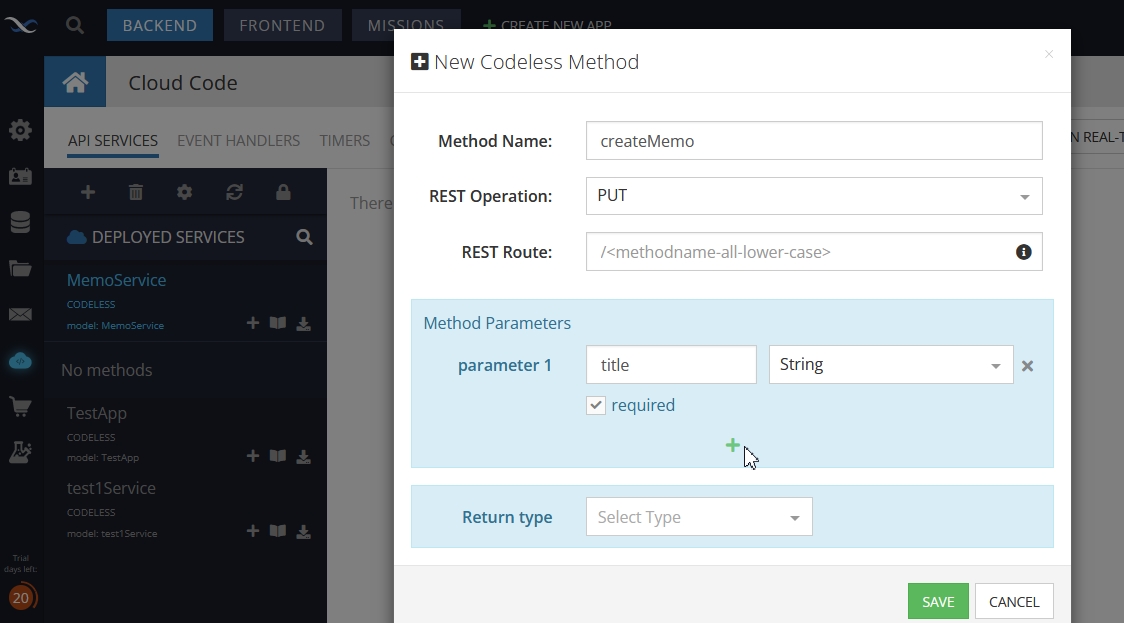This screenshot has height=623, width=1124.
Task: Open the test1Service service
Action: pyautogui.click(x=111, y=488)
